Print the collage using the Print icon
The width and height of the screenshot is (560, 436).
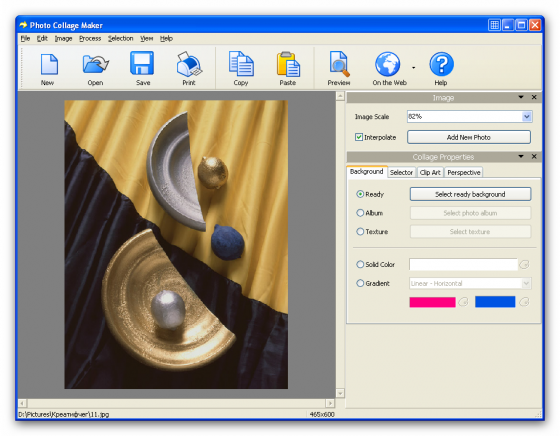tap(189, 64)
